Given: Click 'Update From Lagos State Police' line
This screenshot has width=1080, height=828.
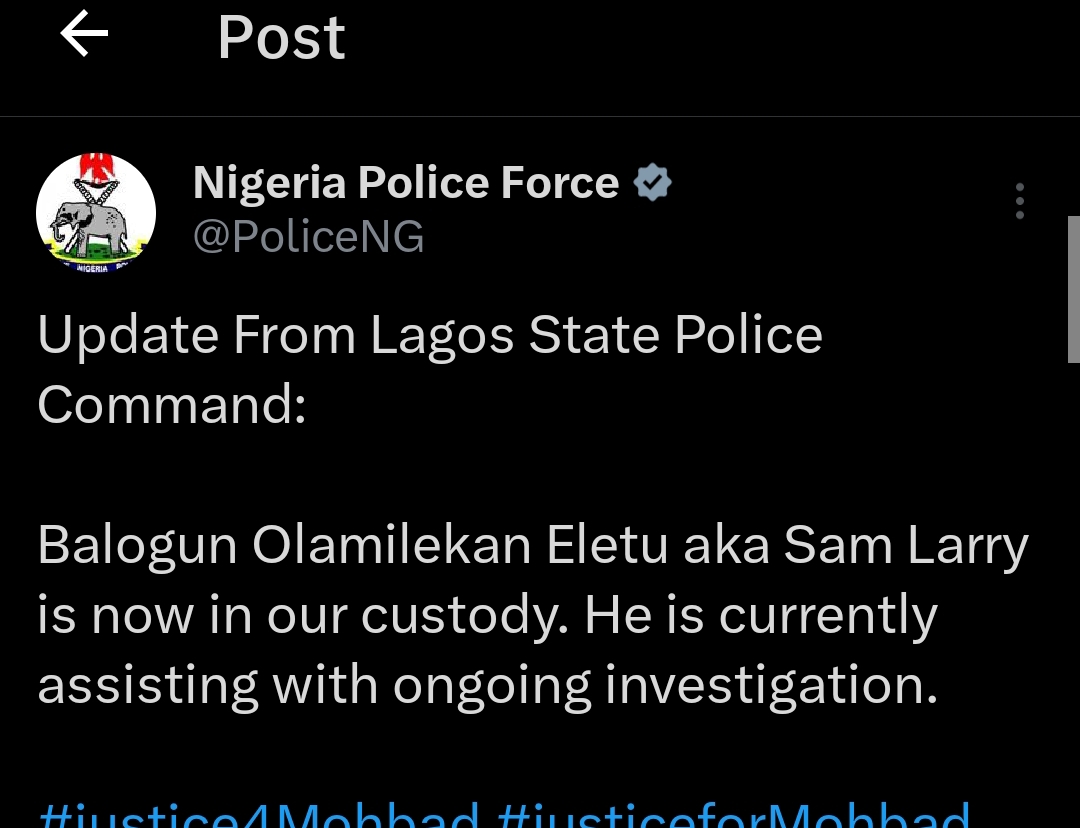Looking at the screenshot, I should (x=430, y=336).
